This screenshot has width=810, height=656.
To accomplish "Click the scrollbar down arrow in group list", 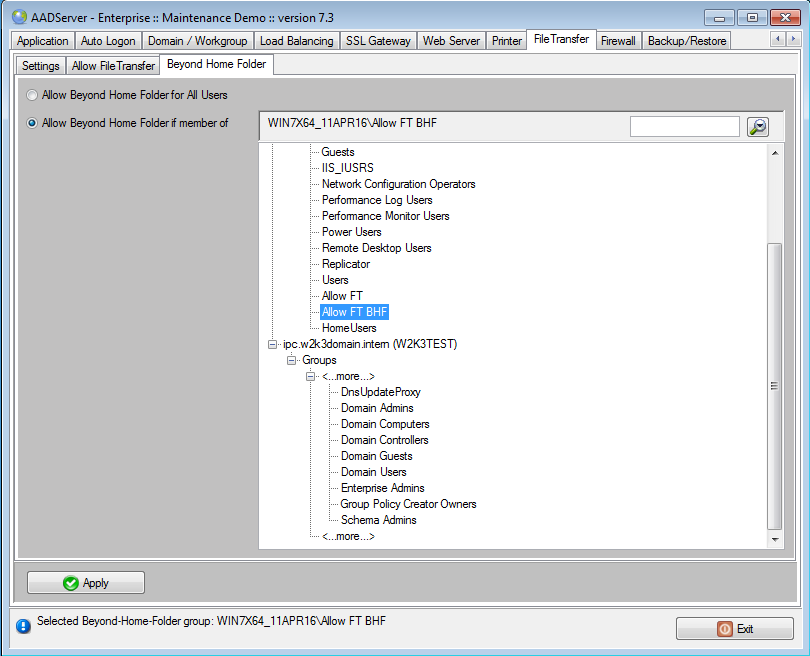I will (775, 539).
